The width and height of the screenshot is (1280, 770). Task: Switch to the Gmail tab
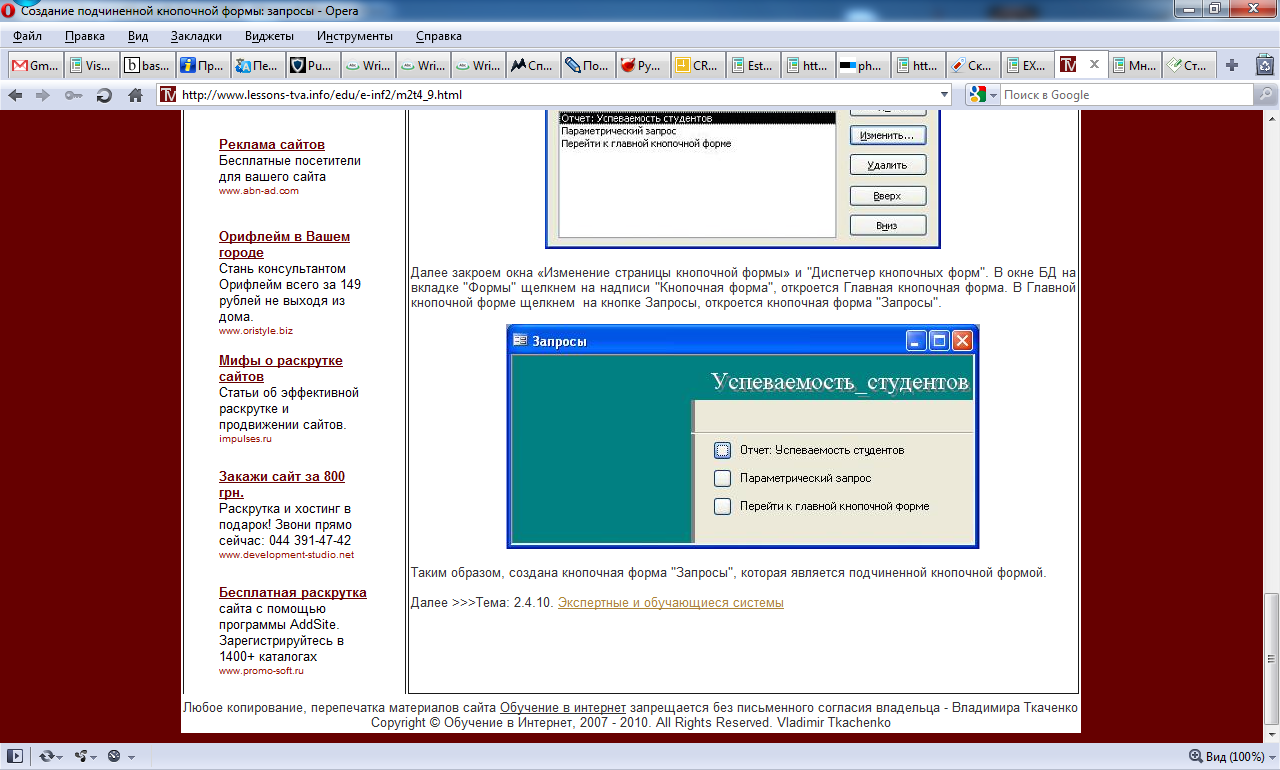(x=35, y=65)
